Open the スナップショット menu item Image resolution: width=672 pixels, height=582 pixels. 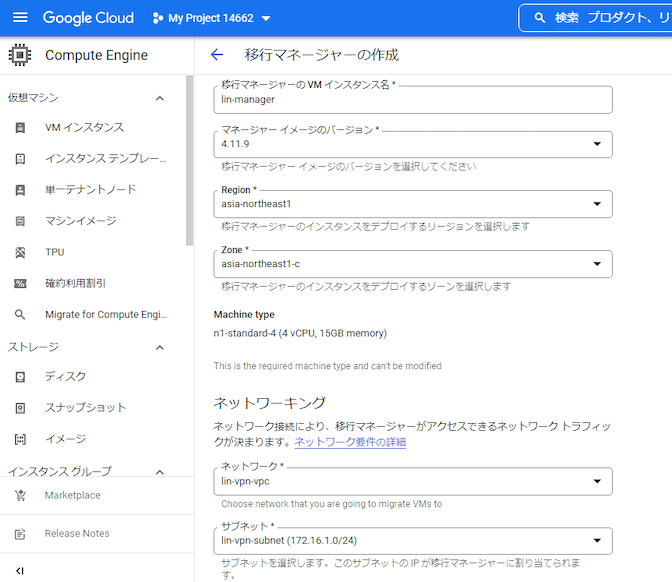coord(85,408)
